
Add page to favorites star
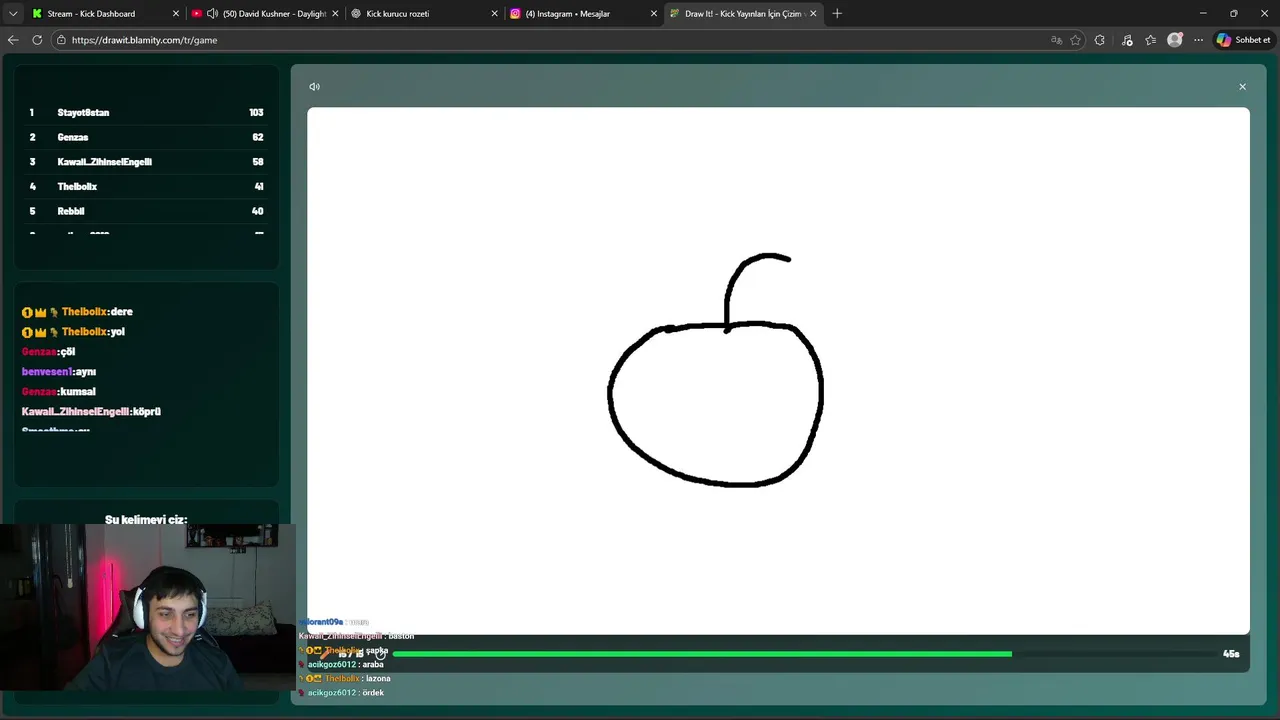(1076, 40)
